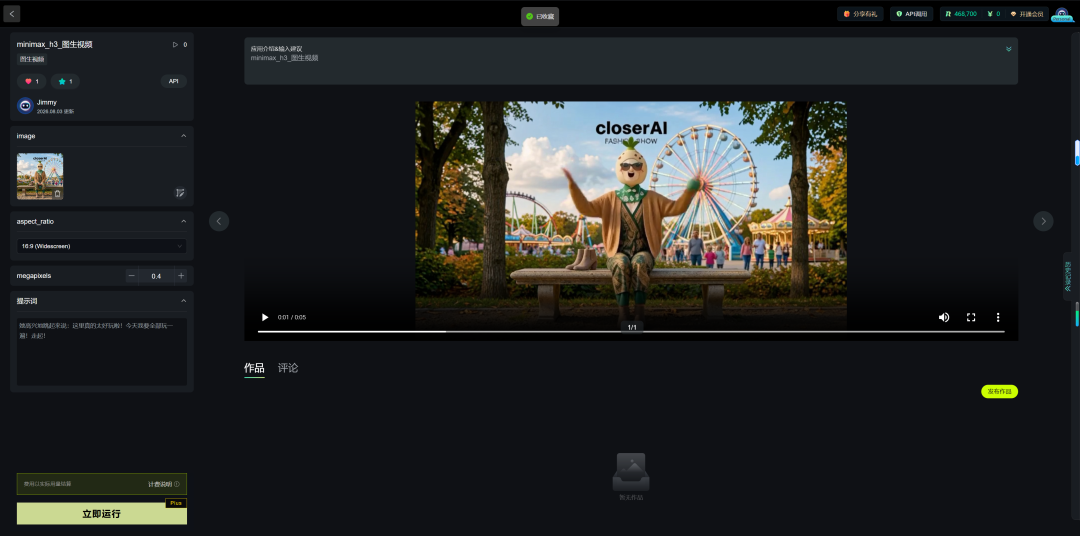The height and width of the screenshot is (536, 1080).
Task: Click the megapixels value field 0.4
Action: coord(156,276)
